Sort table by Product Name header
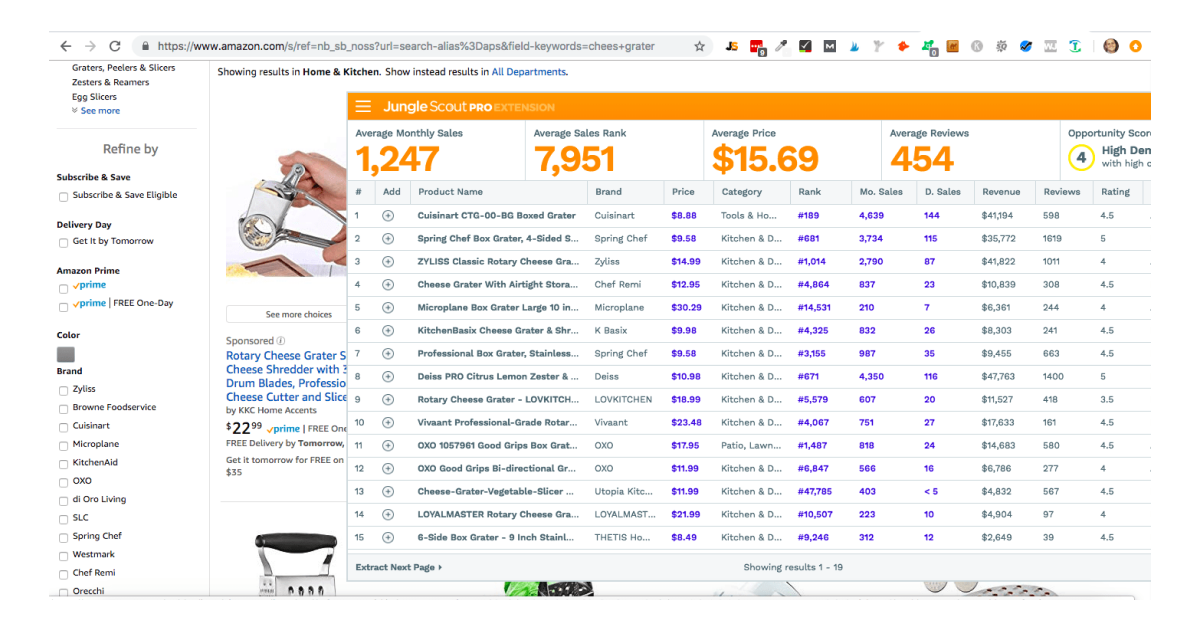 pos(450,192)
